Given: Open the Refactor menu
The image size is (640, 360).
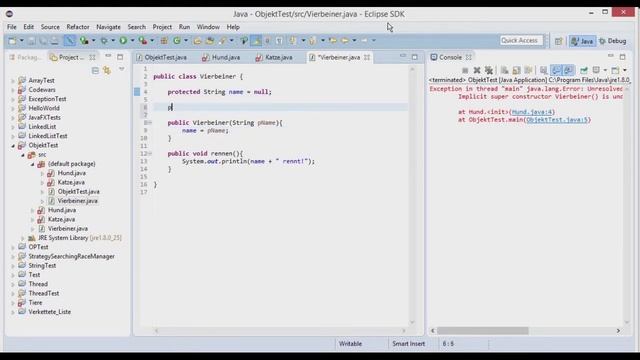Looking at the screenshot, I should coord(78,27).
